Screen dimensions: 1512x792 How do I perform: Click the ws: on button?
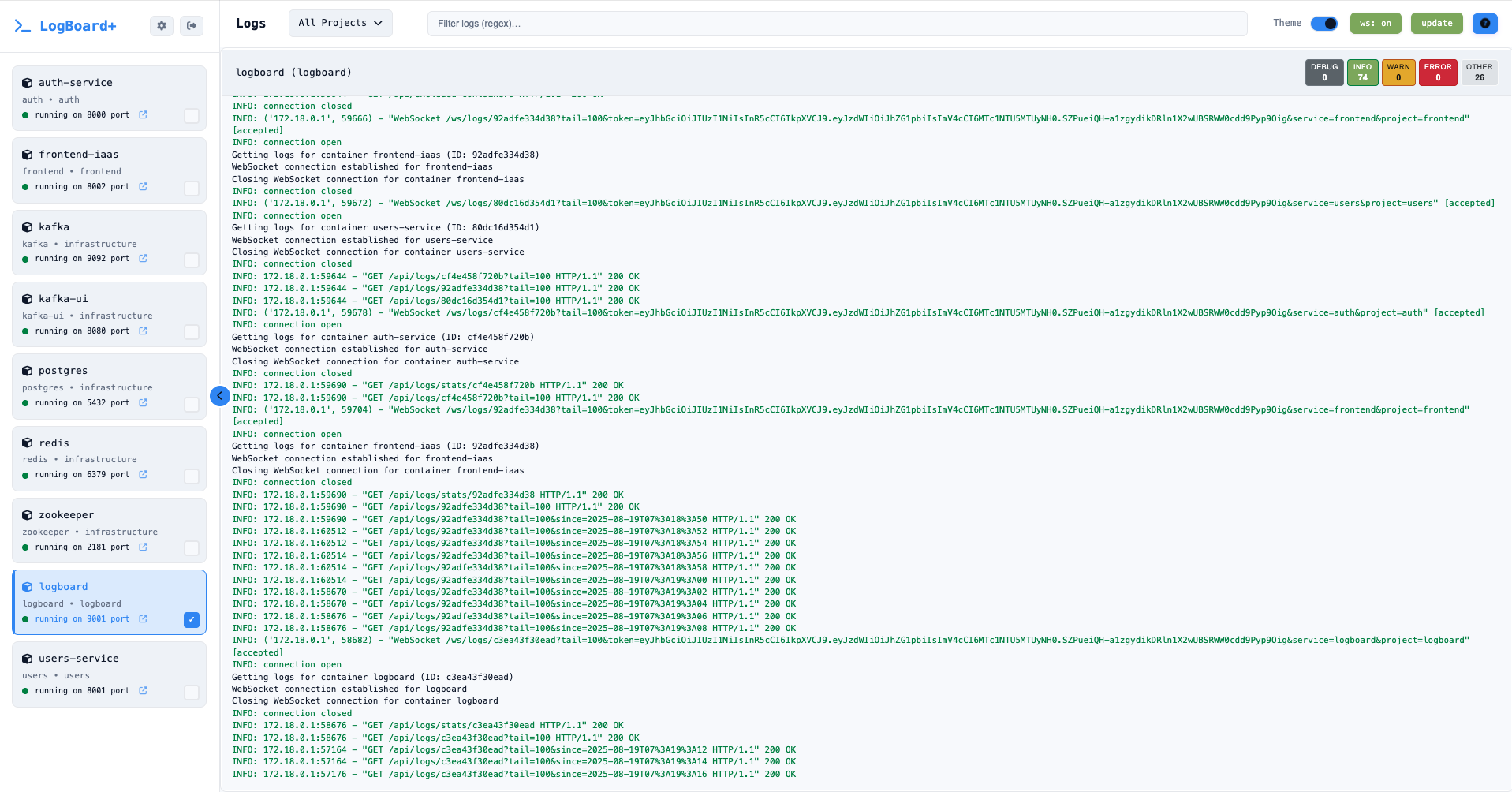pyautogui.click(x=1375, y=24)
